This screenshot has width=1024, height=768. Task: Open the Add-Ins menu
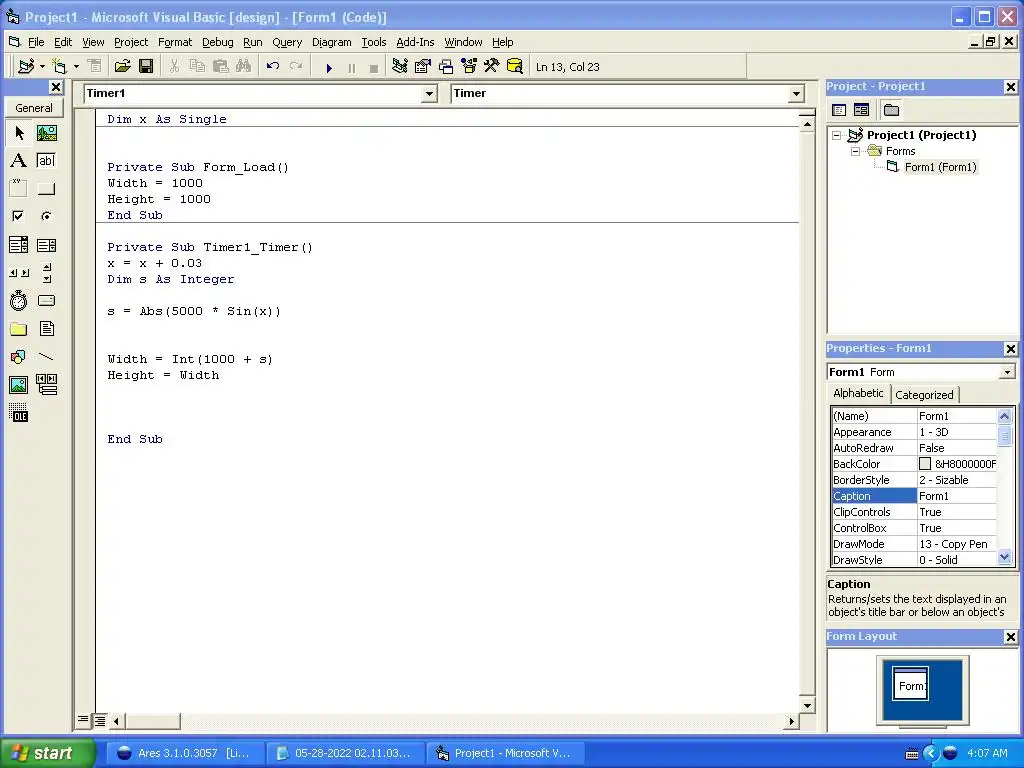pyautogui.click(x=415, y=42)
